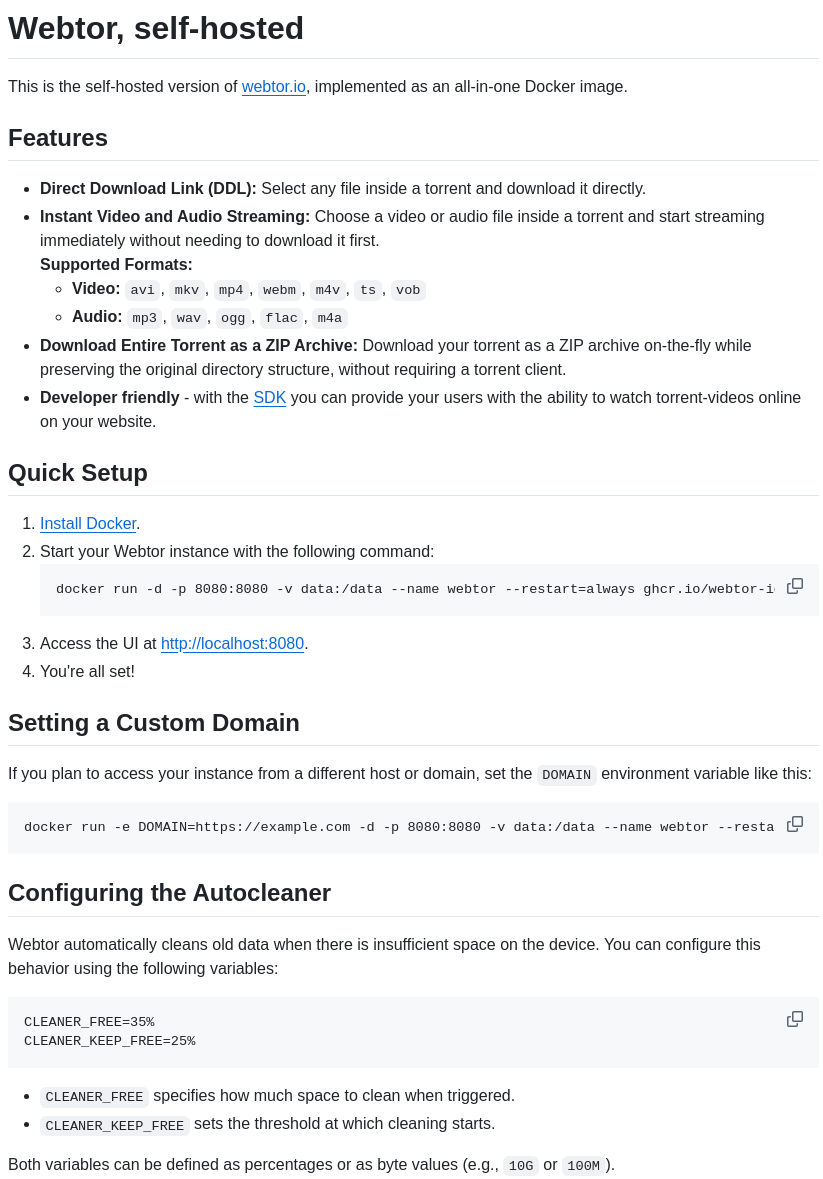Select the mp4 supported format badge
This screenshot has width=823, height=1179.
(x=231, y=290)
